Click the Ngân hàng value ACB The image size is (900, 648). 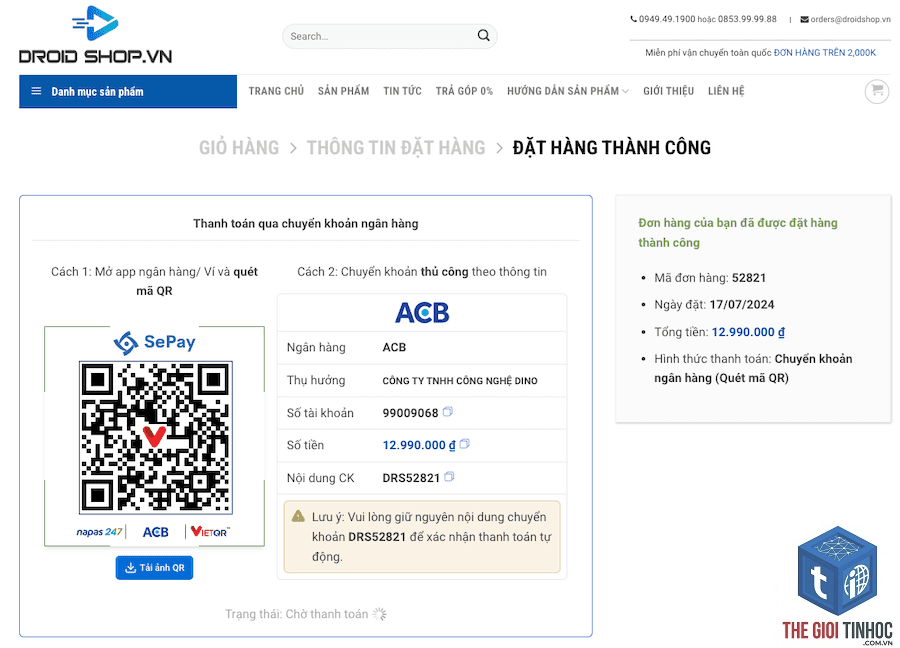pyautogui.click(x=394, y=347)
